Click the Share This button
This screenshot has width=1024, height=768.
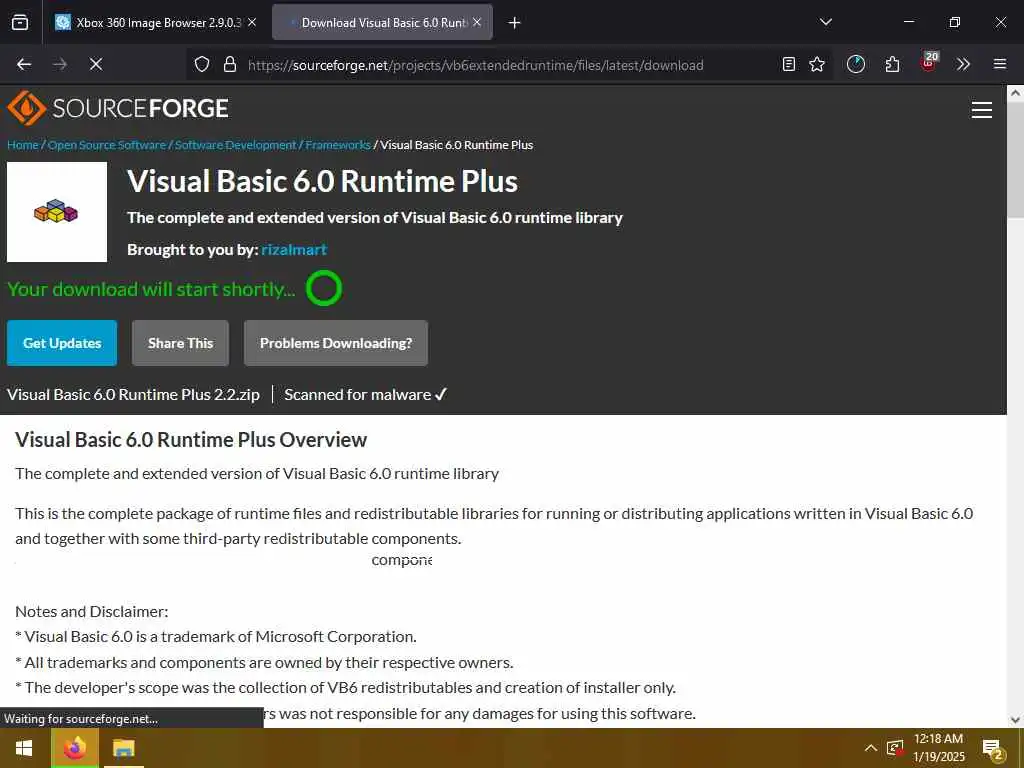click(x=180, y=343)
